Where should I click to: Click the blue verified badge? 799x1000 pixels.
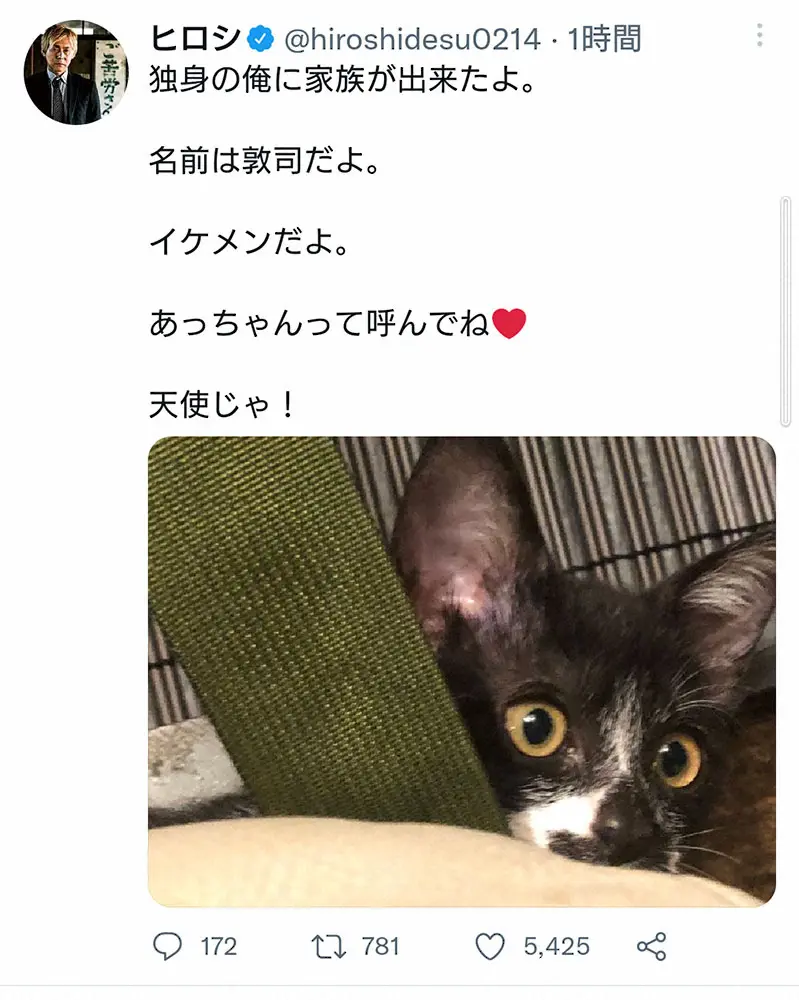click(x=260, y=40)
